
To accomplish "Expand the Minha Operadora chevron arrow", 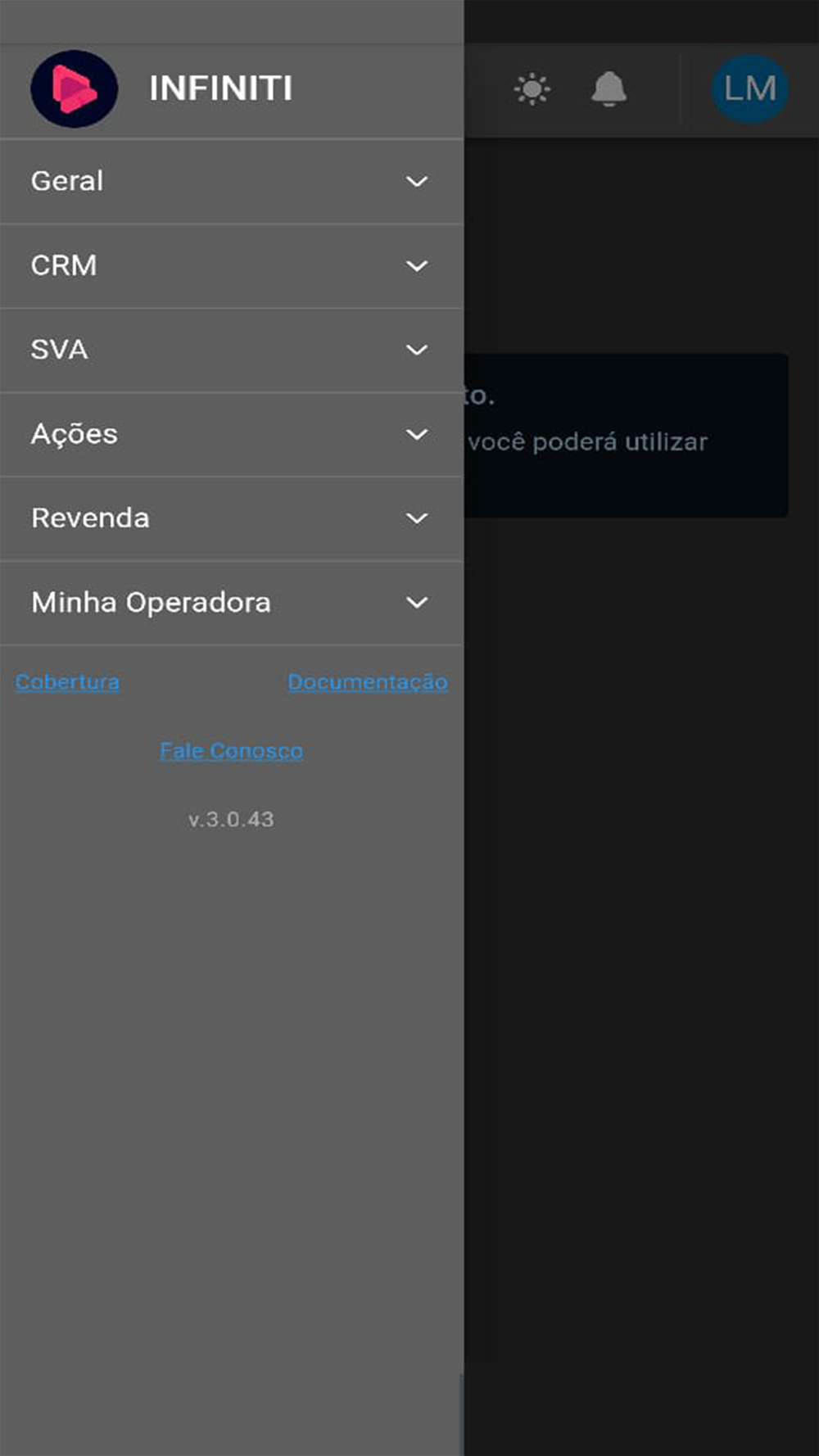I will coord(417,604).
